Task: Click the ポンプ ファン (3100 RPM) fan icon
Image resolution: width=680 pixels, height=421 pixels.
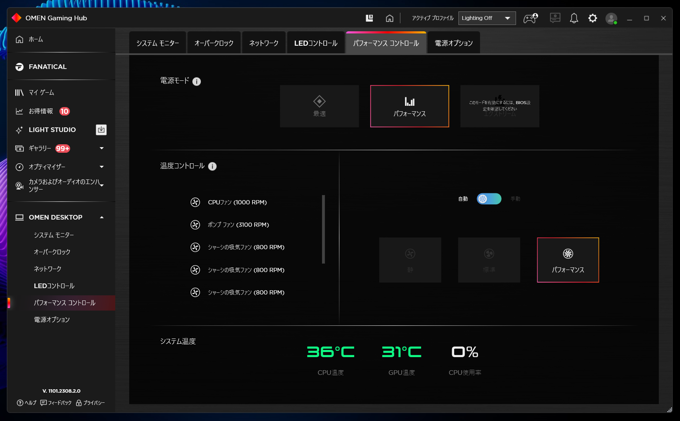Action: [x=195, y=225]
